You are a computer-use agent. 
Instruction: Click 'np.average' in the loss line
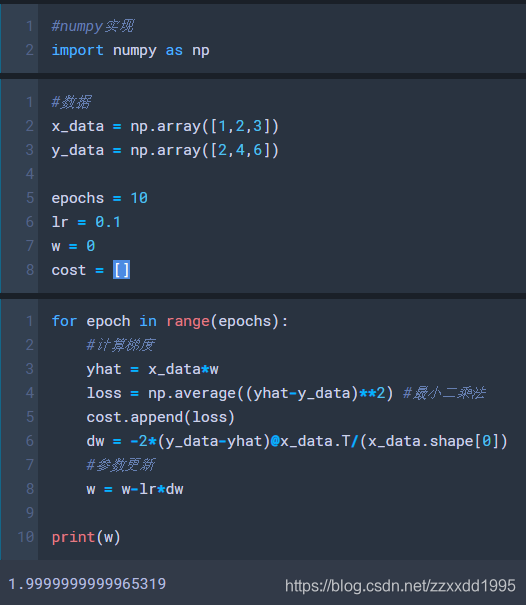coord(192,393)
